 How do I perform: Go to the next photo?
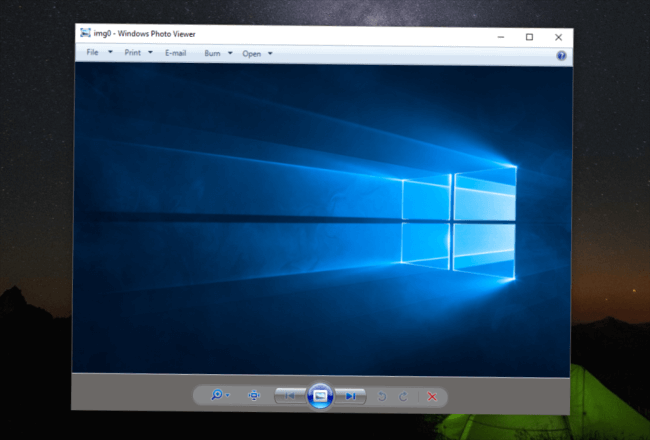(350, 396)
